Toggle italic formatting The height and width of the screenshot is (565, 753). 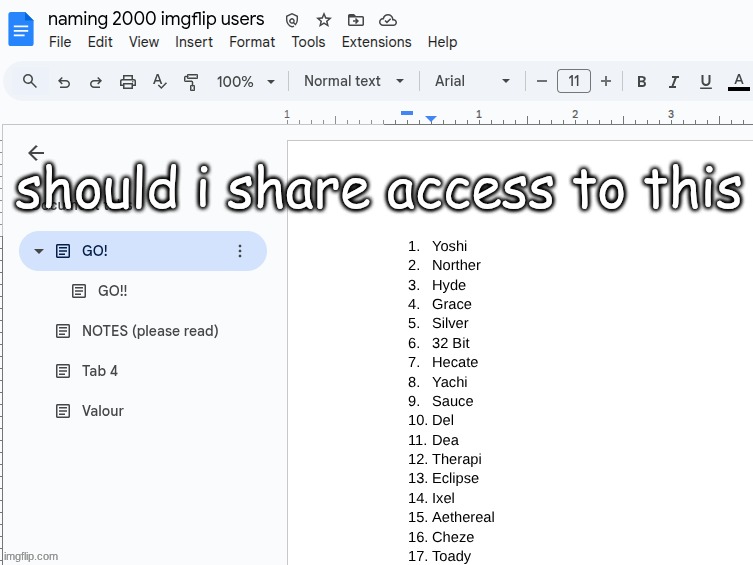pos(674,82)
